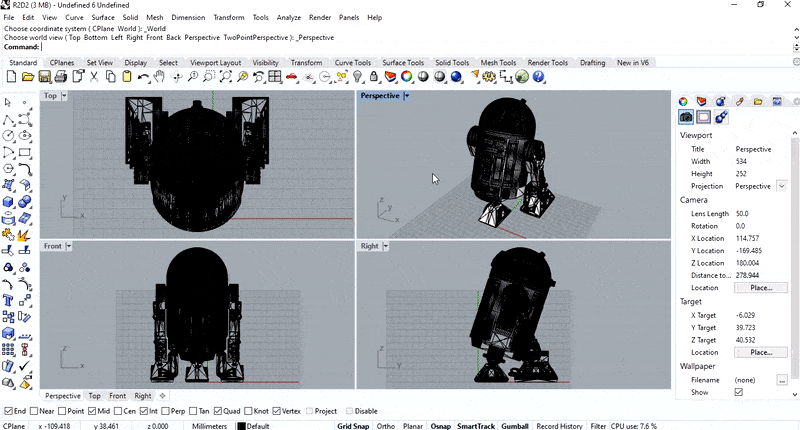Toggle the Int osnap checkbox
This screenshot has height=430, width=800.
(x=144, y=411)
